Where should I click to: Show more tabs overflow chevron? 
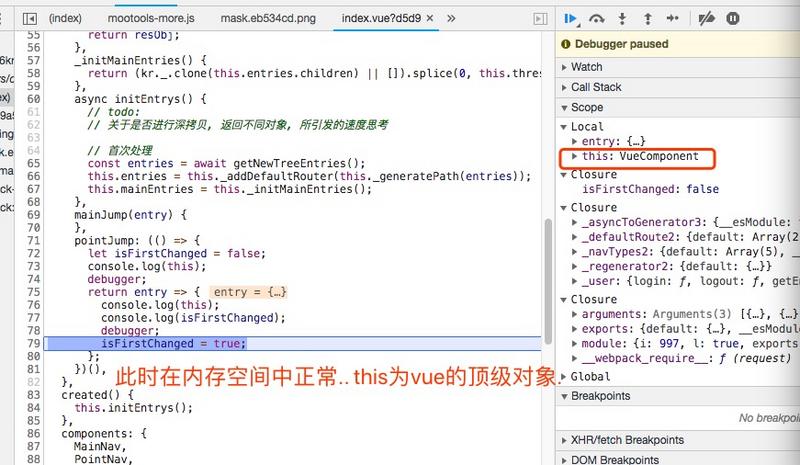(x=451, y=19)
